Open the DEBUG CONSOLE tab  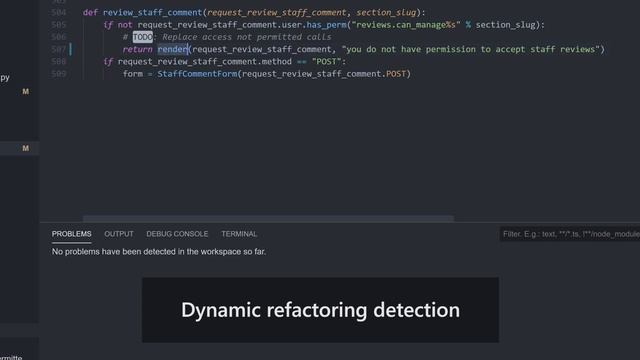tap(177, 234)
